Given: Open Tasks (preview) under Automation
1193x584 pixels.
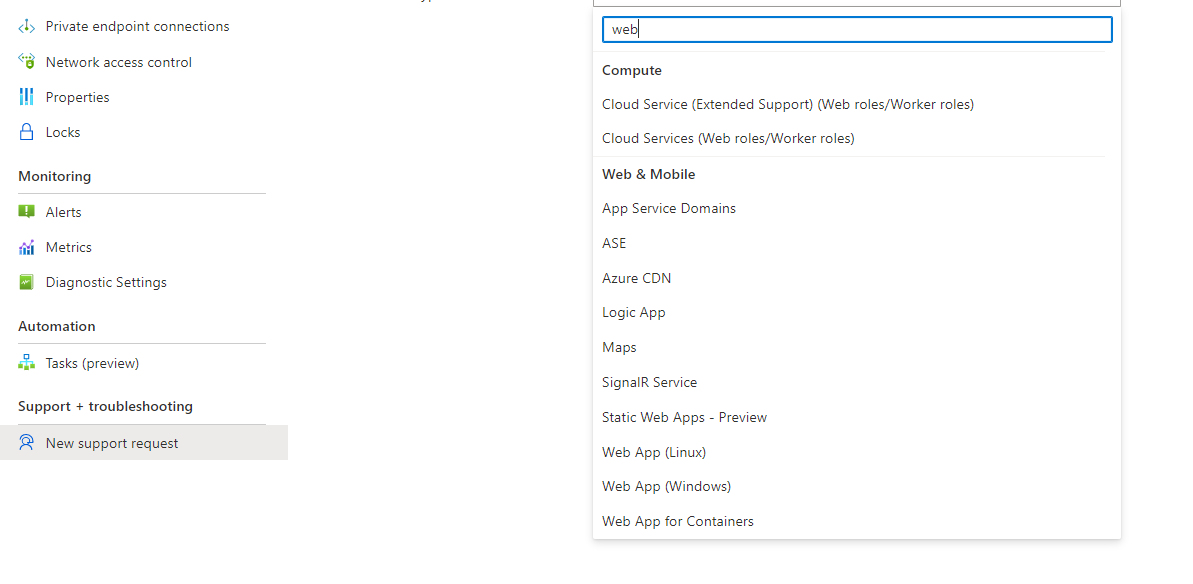Looking at the screenshot, I should pos(25,362).
